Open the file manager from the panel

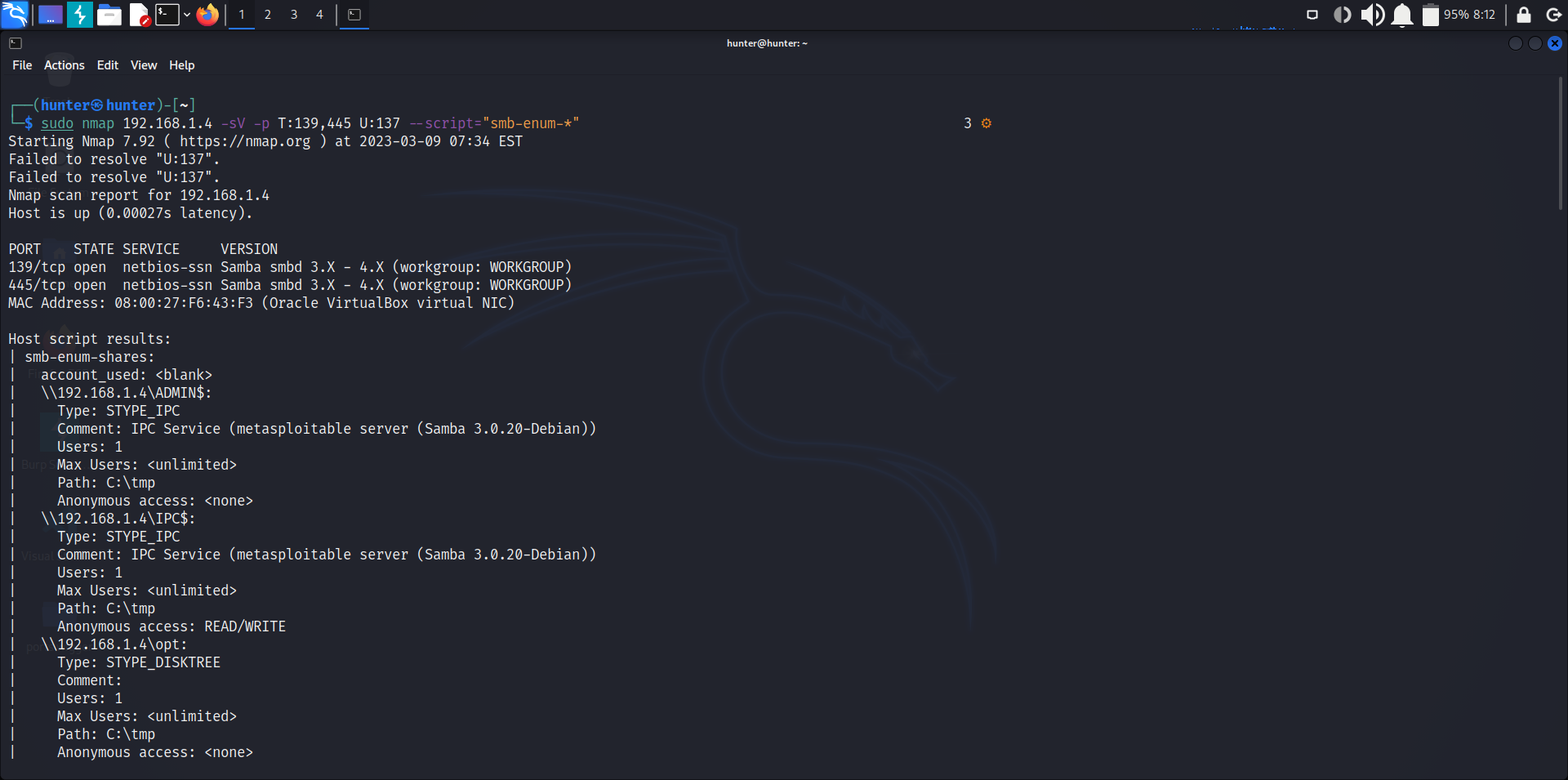tap(109, 15)
